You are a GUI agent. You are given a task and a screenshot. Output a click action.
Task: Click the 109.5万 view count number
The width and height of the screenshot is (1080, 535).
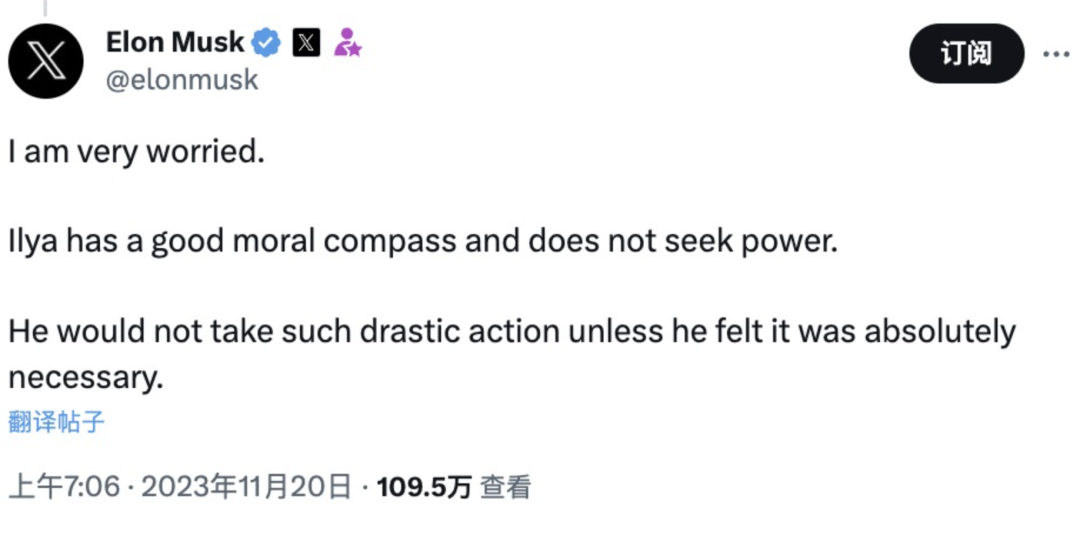tap(423, 487)
